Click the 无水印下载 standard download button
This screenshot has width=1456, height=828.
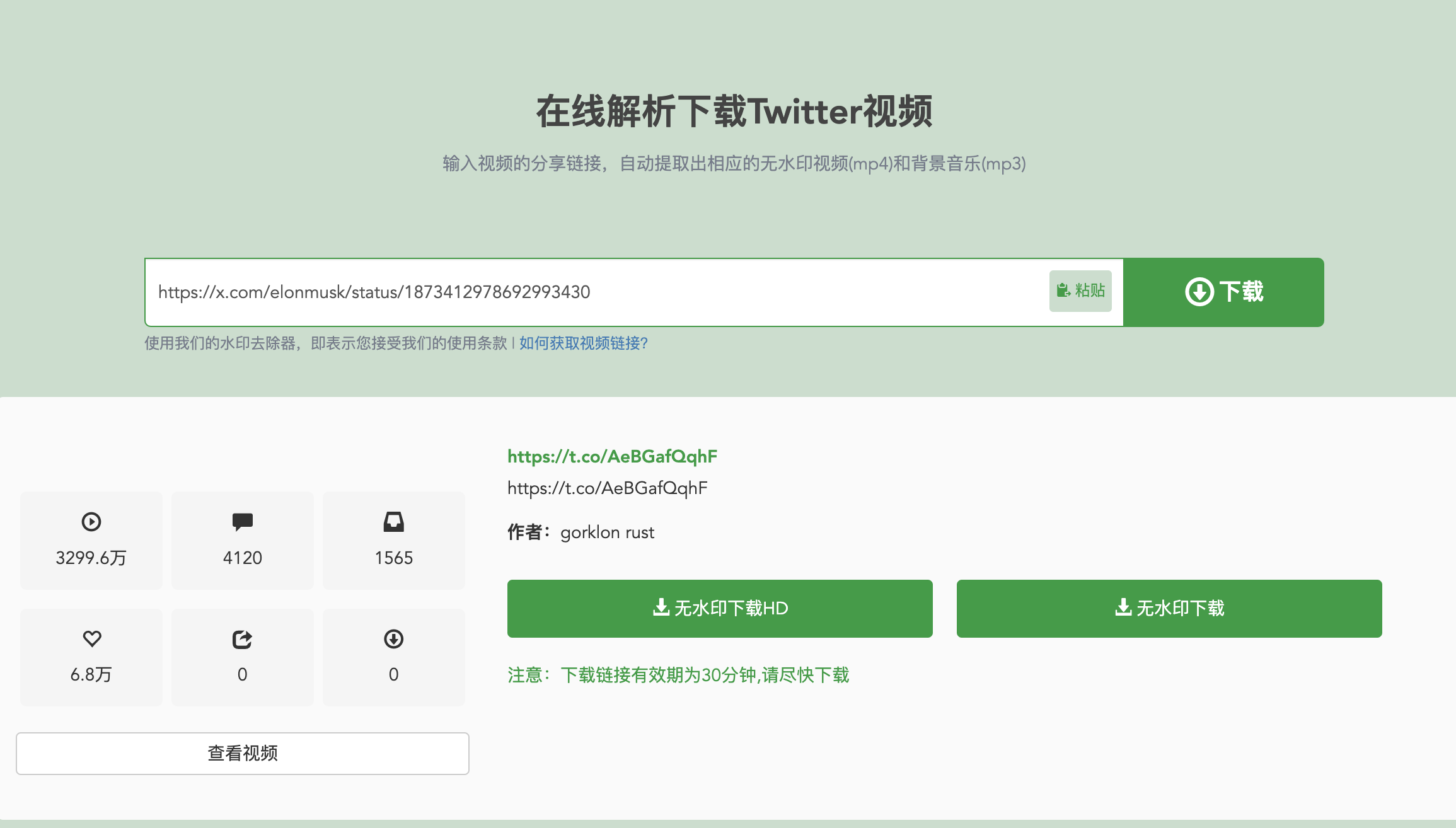(1169, 609)
